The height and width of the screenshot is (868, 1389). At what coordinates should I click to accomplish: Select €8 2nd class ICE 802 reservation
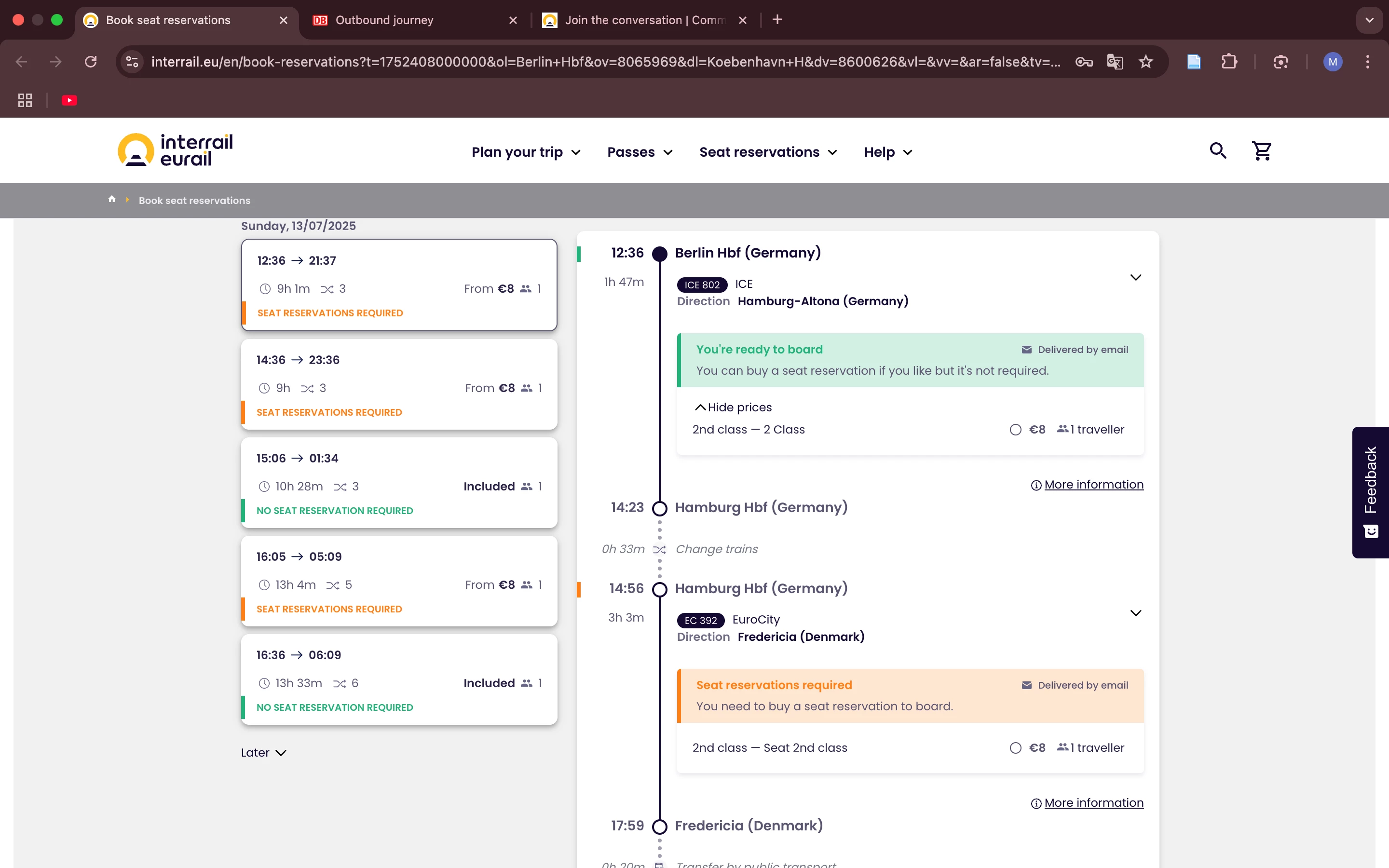(x=1015, y=429)
